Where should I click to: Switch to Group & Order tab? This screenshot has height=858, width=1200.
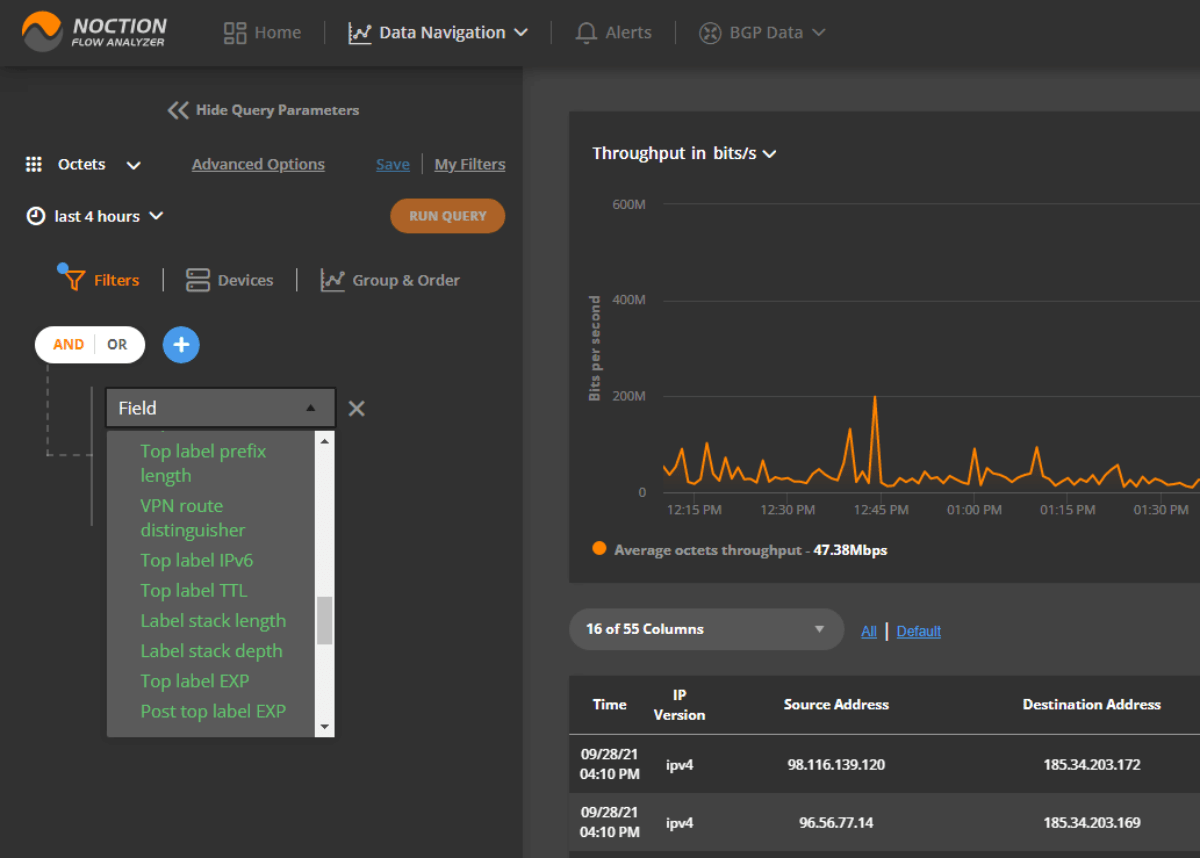[x=390, y=280]
